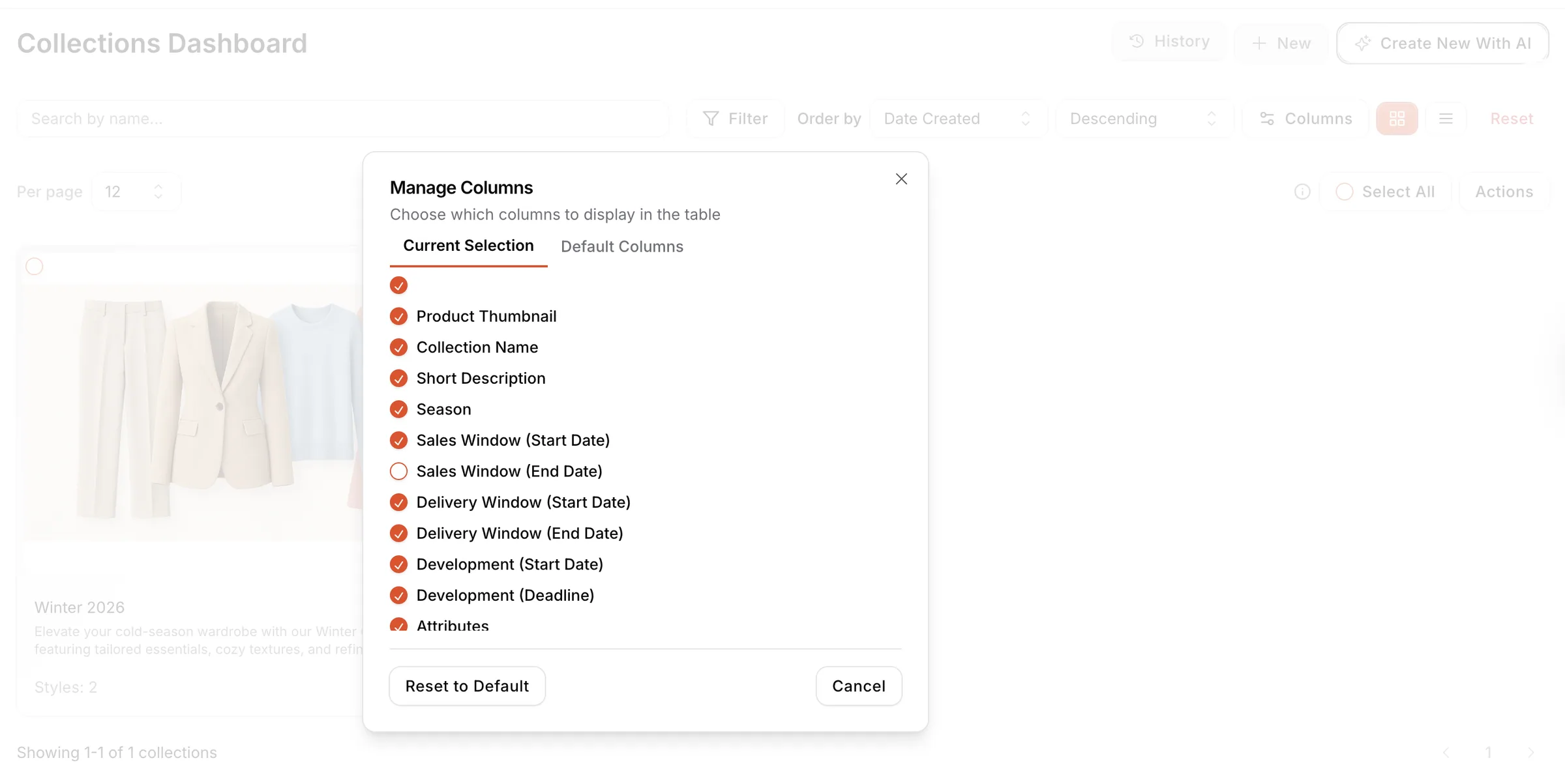Click the Reset link
Image resolution: width=1565 pixels, height=784 pixels.
point(1512,119)
